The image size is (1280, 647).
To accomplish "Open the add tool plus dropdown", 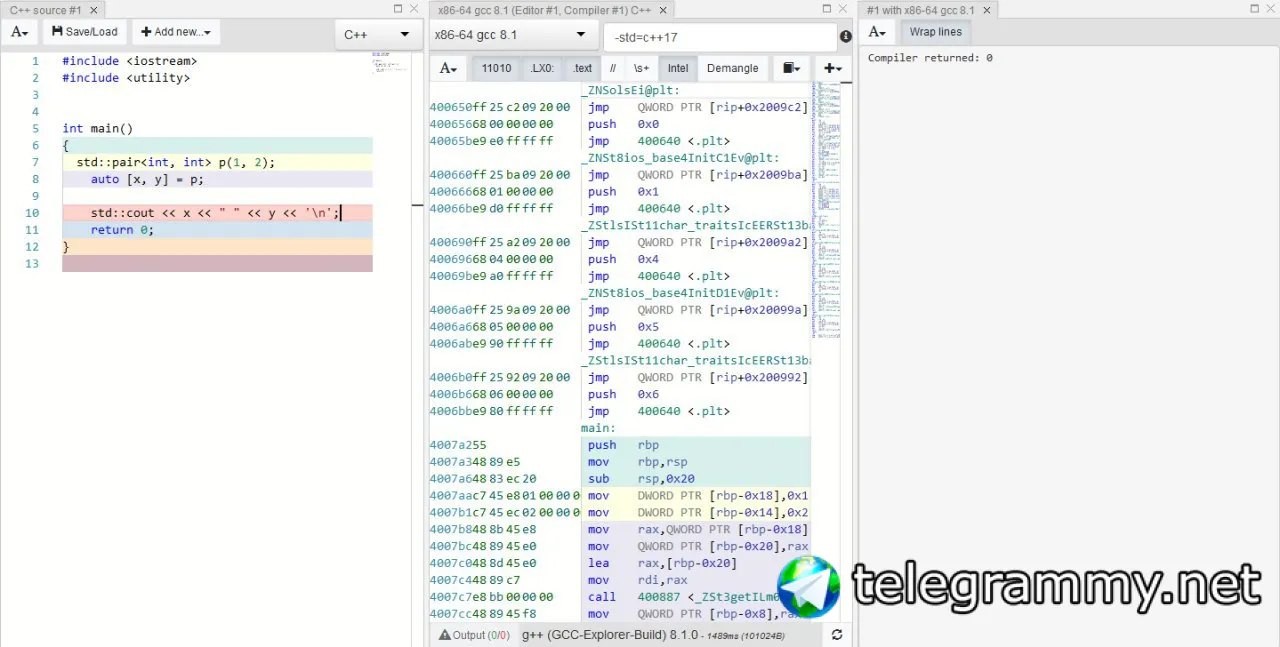I will point(832,68).
